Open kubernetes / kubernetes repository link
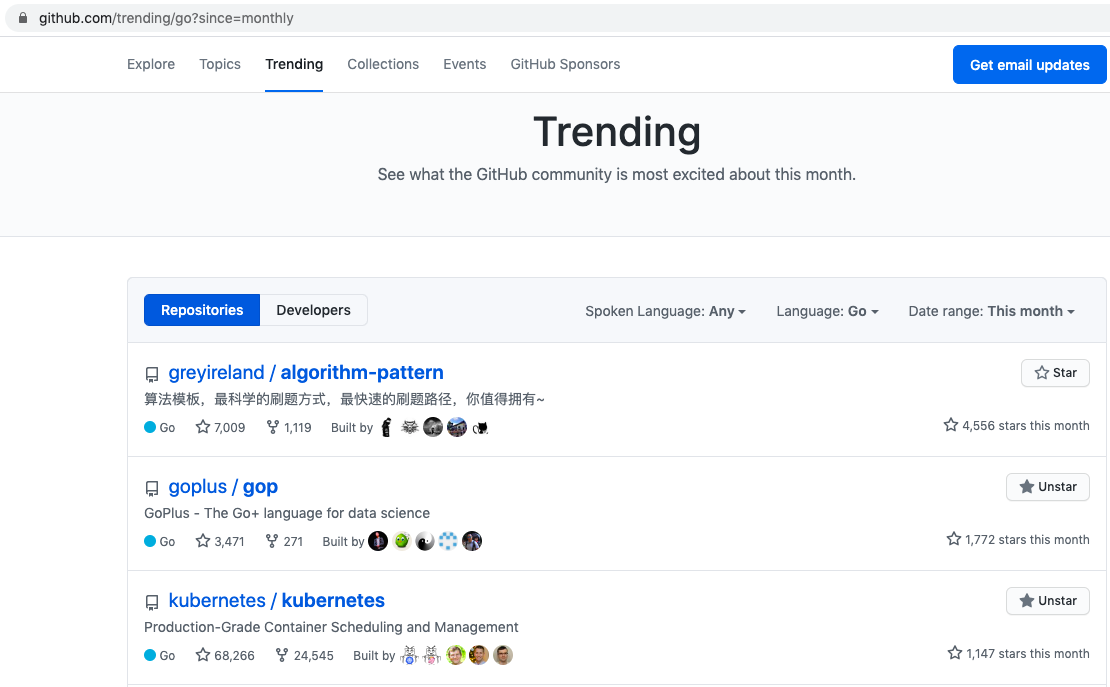Screen dimensions: 1110x687 pos(277,601)
